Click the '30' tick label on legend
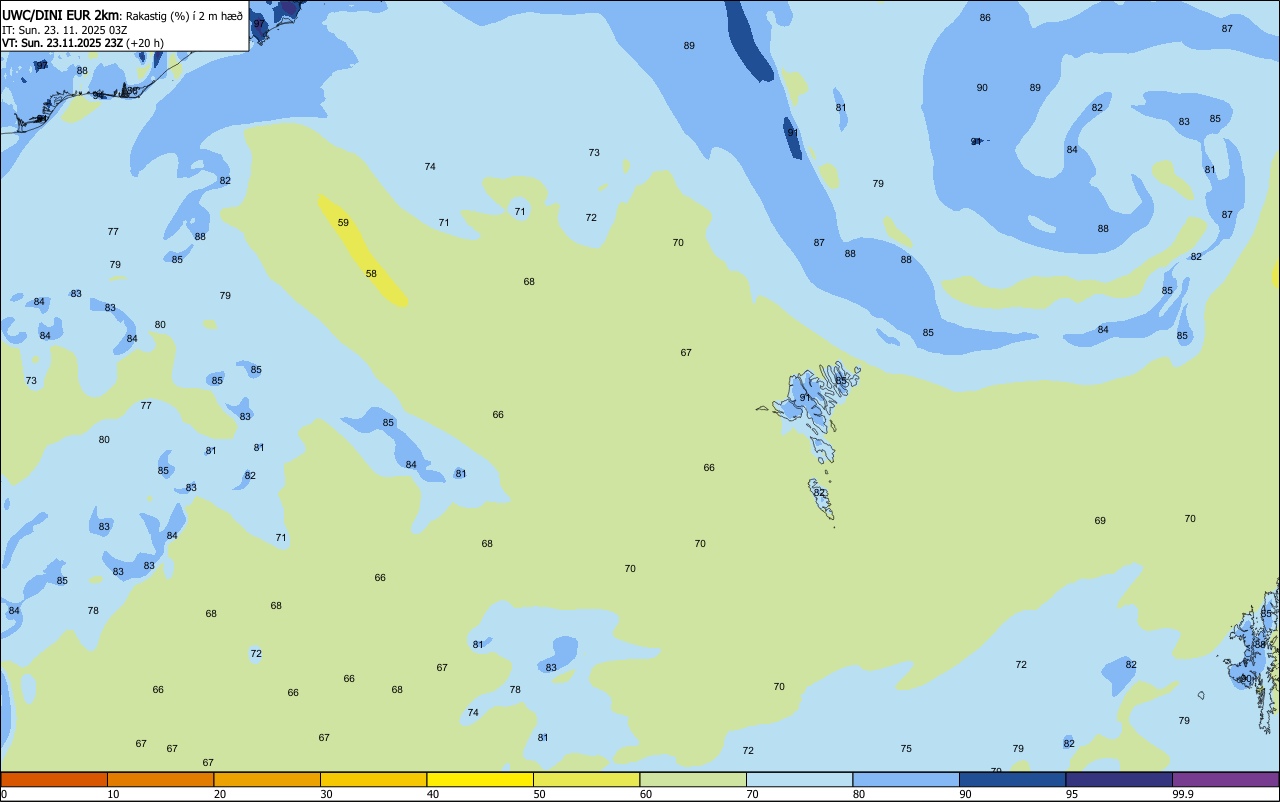This screenshot has height=802, width=1280. (x=326, y=794)
